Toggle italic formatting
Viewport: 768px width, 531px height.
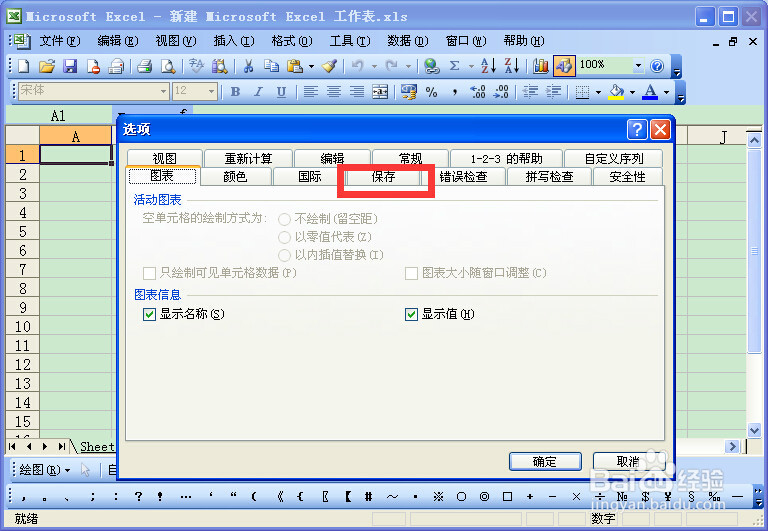pos(258,92)
